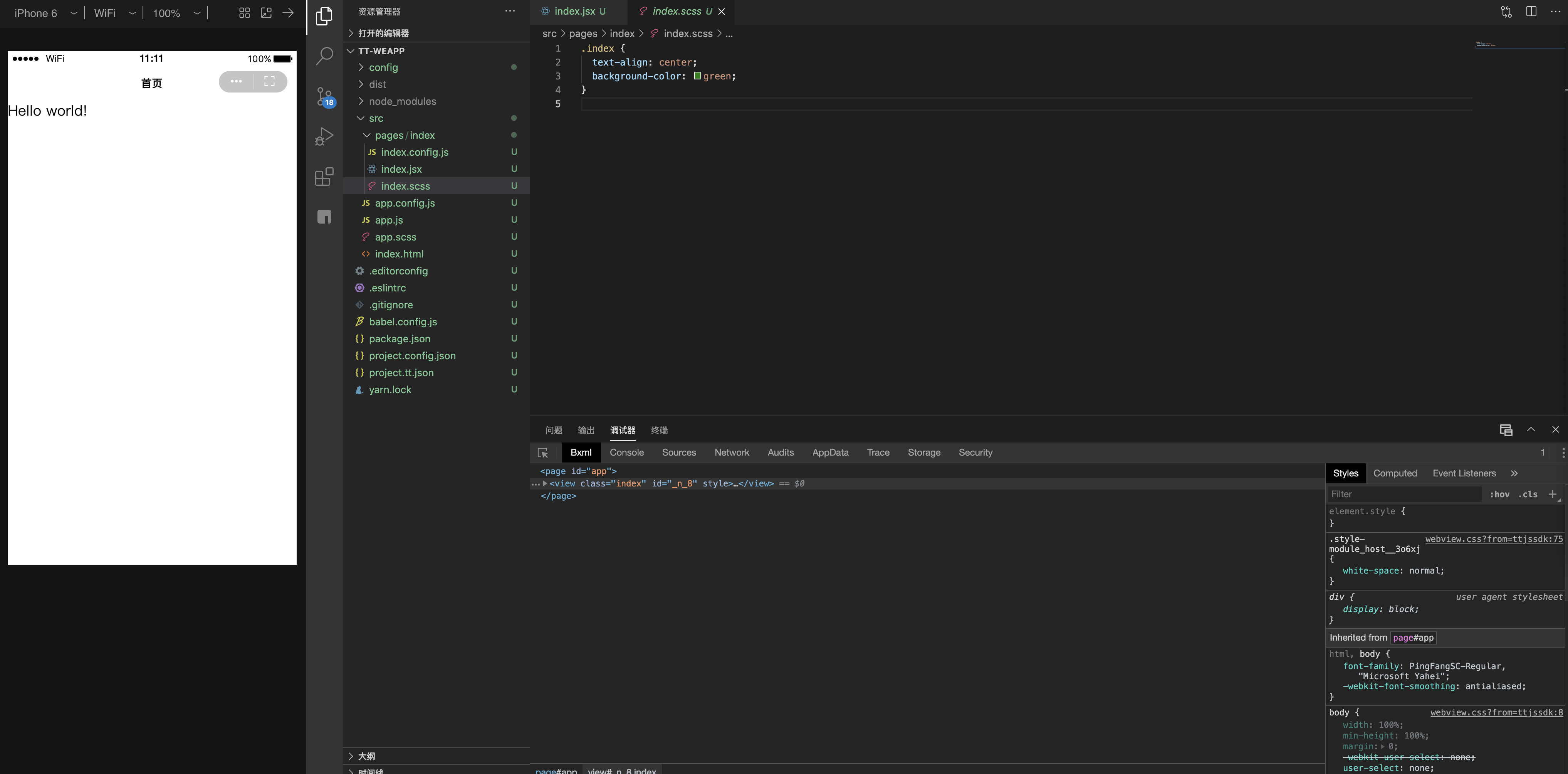The height and width of the screenshot is (774, 1568).
Task: Click the Filter input in the Styles panel
Action: (x=1400, y=494)
